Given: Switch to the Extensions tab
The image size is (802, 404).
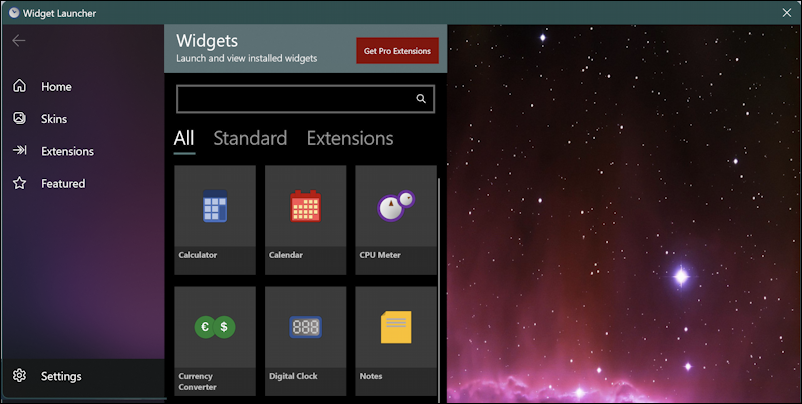Looking at the screenshot, I should point(350,138).
